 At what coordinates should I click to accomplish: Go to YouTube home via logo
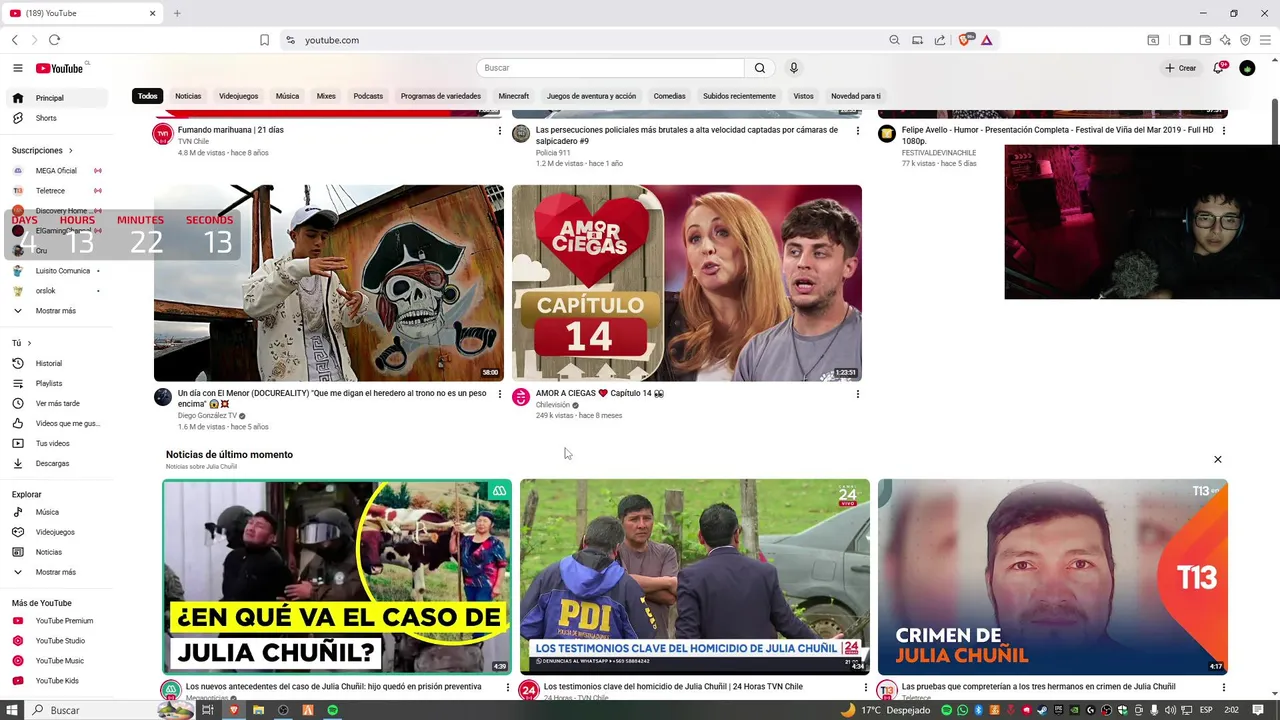pos(60,68)
